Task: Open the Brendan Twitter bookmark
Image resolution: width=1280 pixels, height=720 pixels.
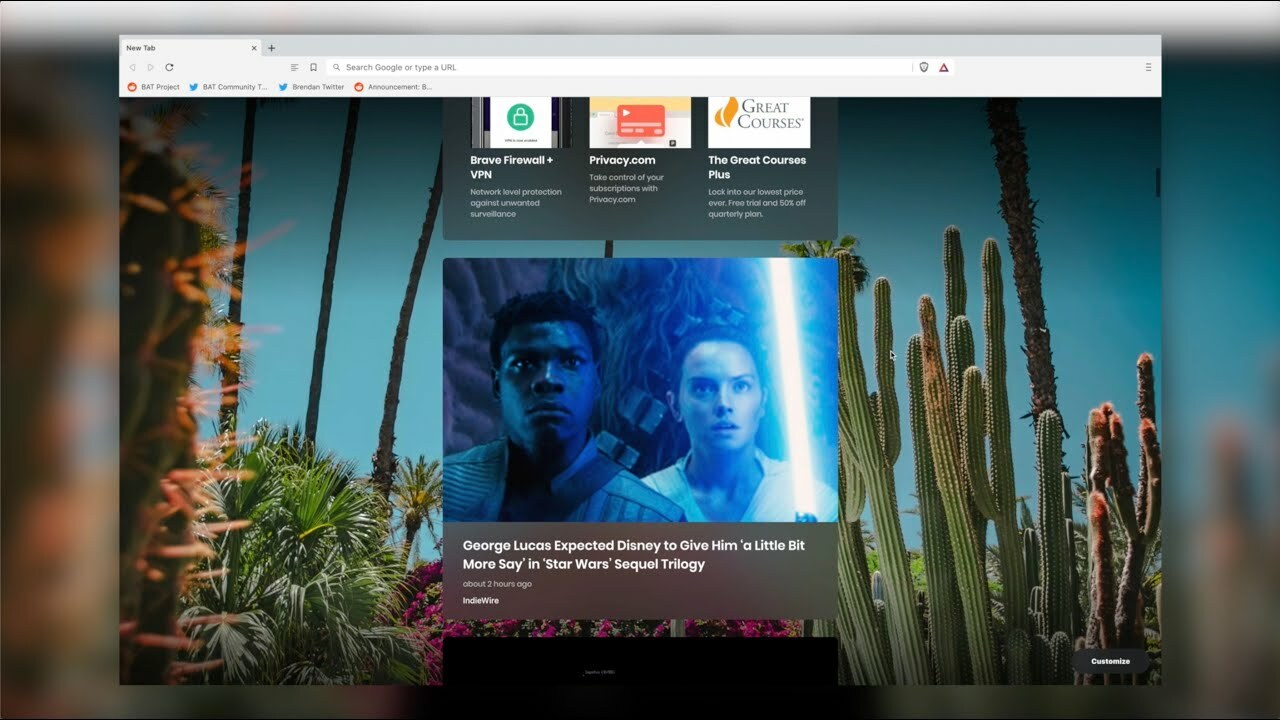Action: (x=311, y=87)
